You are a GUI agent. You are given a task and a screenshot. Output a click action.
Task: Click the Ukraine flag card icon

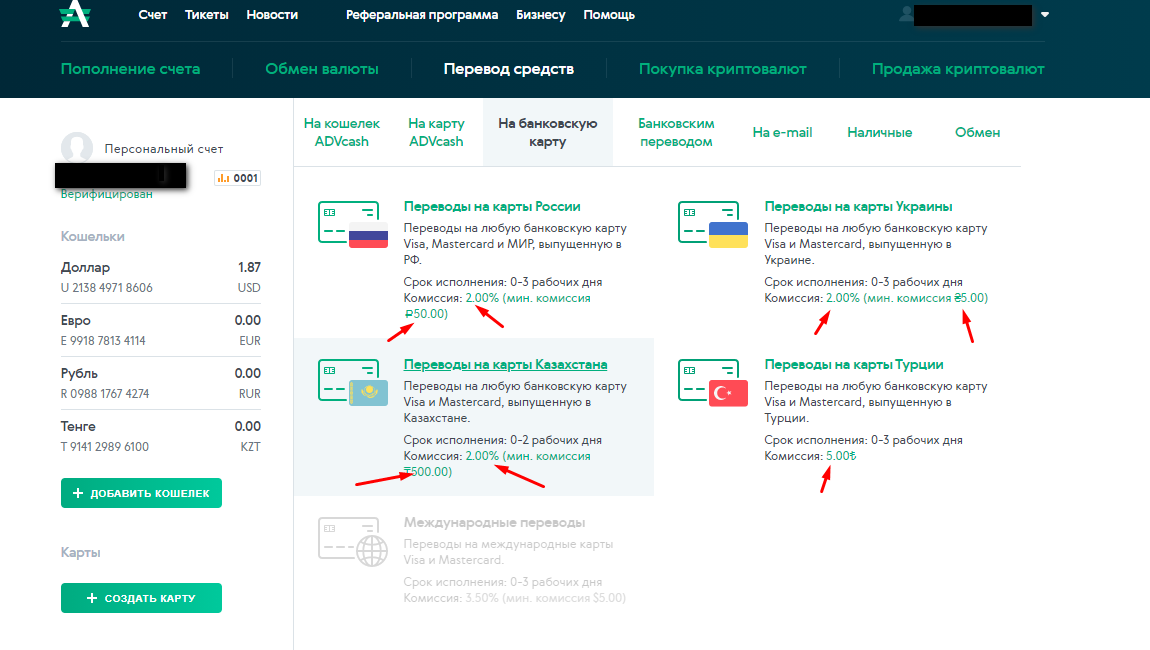point(713,224)
